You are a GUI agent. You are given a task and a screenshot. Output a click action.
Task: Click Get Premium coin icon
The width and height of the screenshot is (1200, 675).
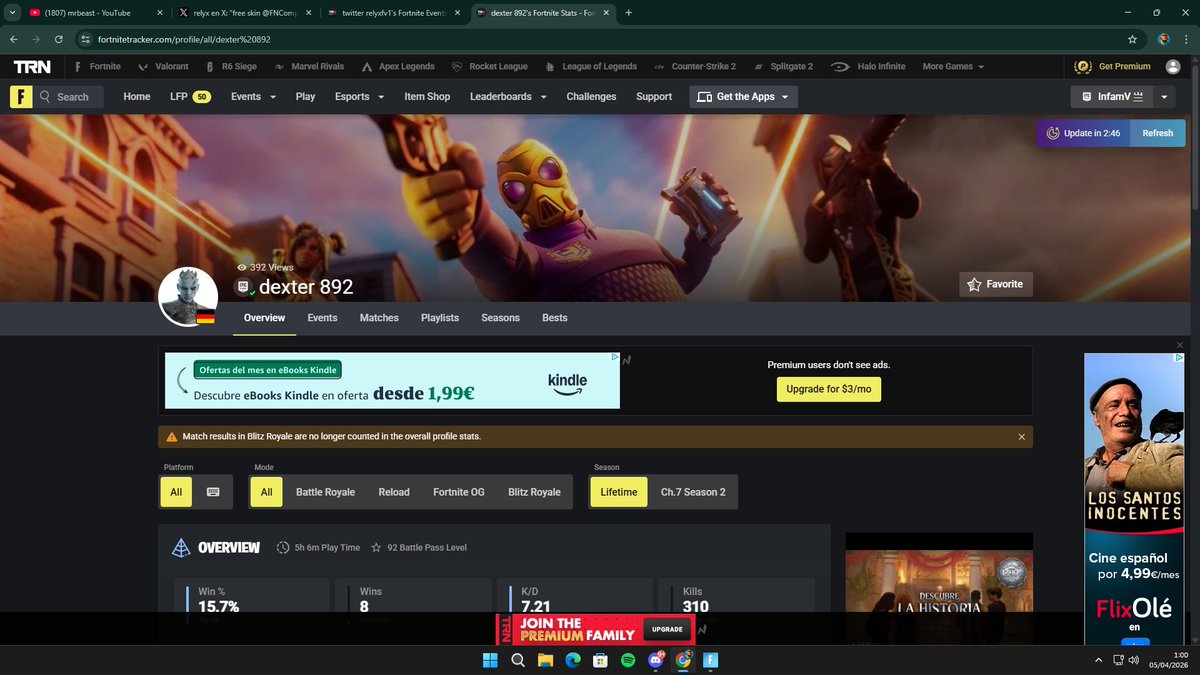tap(1082, 66)
